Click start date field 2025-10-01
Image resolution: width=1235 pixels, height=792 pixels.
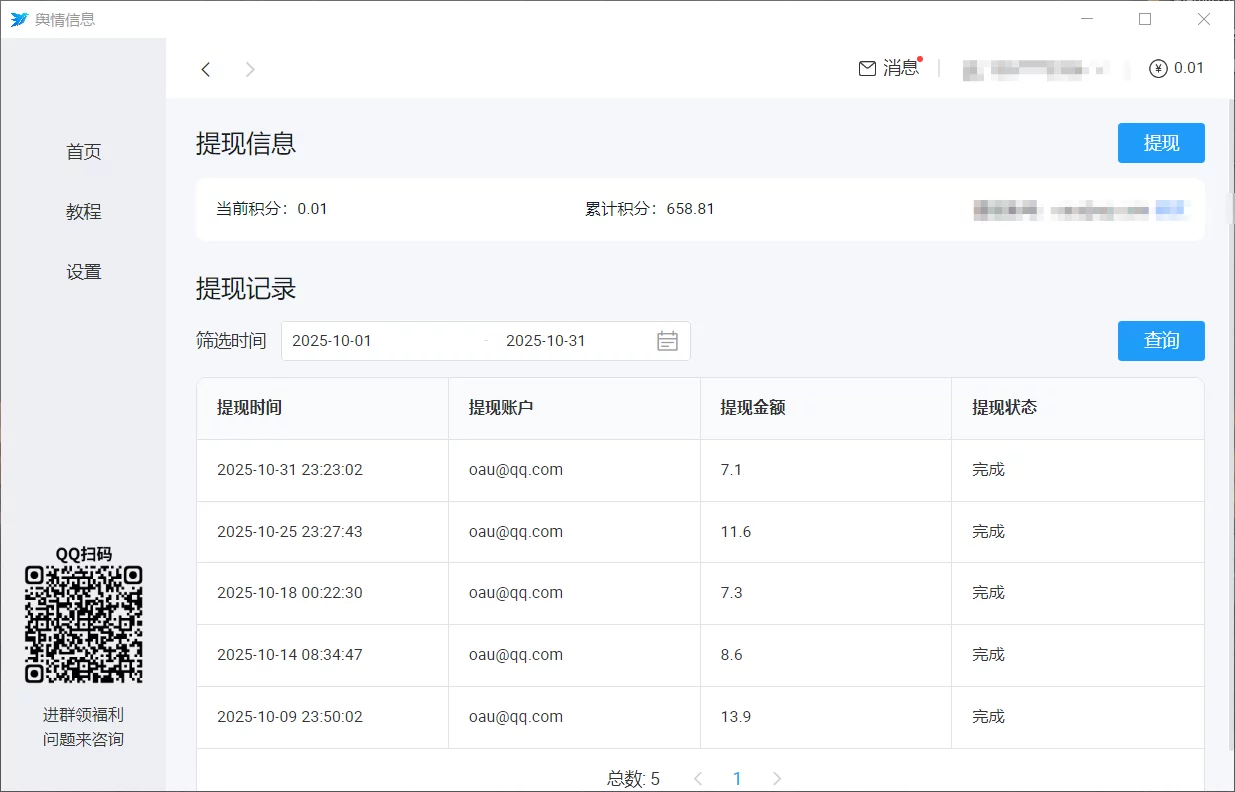pyautogui.click(x=380, y=341)
